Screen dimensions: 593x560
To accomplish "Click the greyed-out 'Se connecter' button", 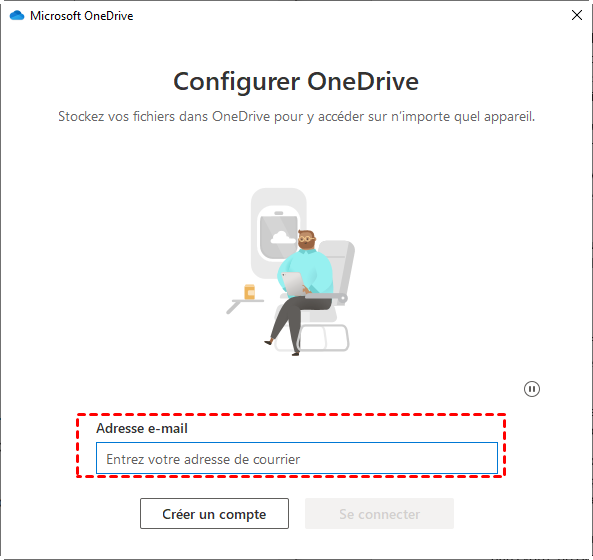I will point(379,513).
